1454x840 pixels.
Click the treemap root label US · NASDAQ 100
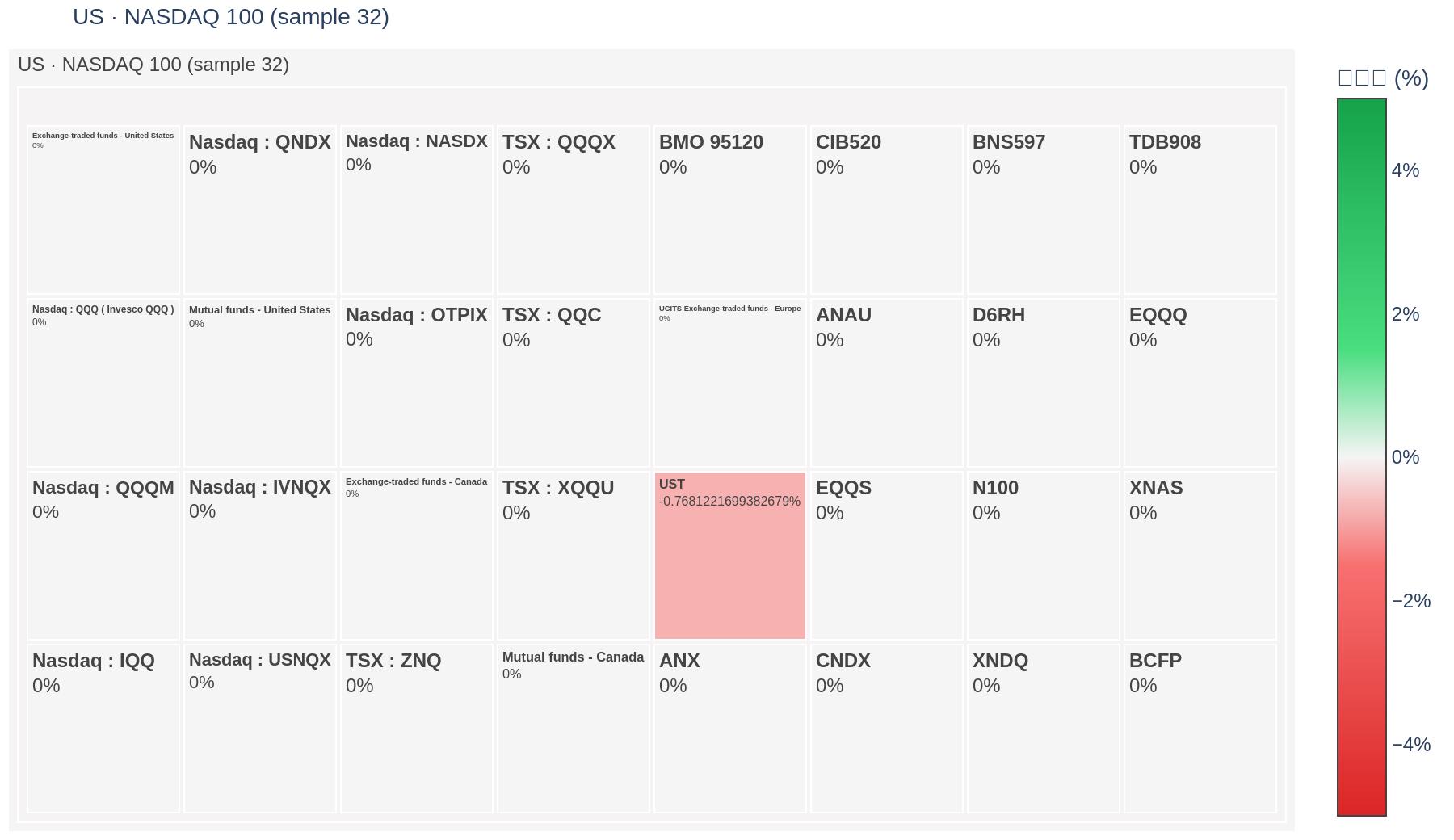tap(153, 65)
